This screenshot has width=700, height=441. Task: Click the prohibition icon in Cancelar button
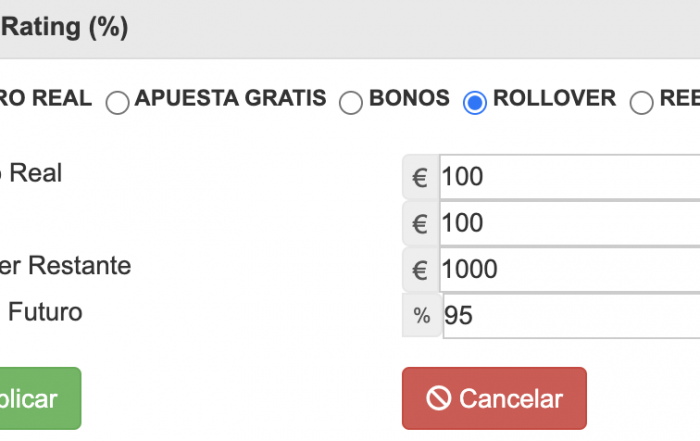point(438,398)
